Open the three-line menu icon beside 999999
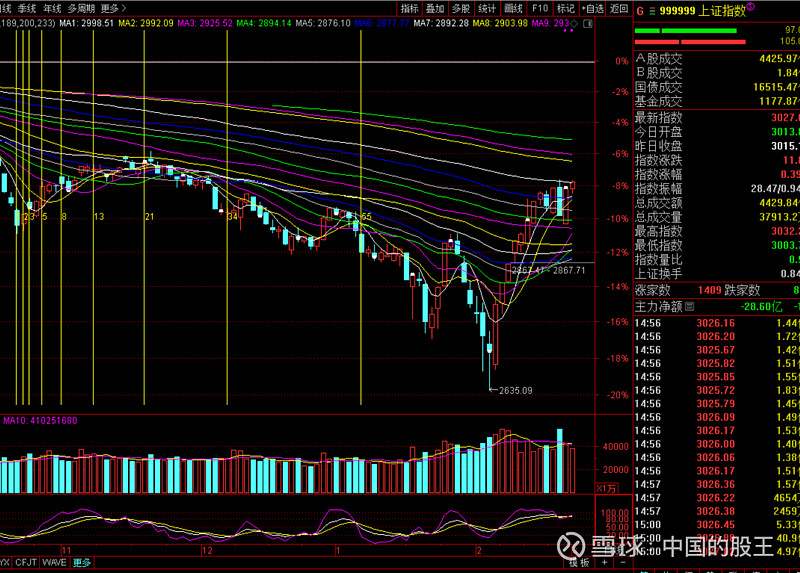The image size is (800, 573). pos(652,11)
